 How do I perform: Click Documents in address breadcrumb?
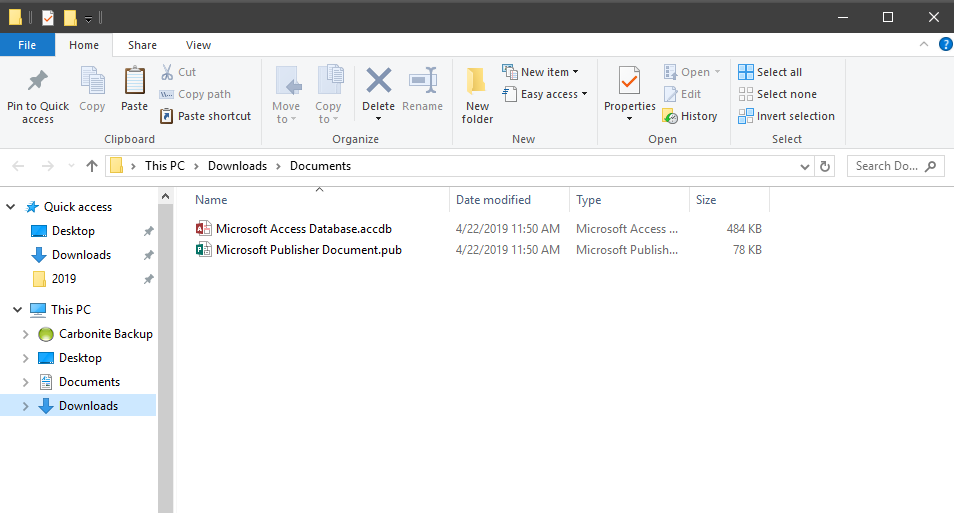320,166
